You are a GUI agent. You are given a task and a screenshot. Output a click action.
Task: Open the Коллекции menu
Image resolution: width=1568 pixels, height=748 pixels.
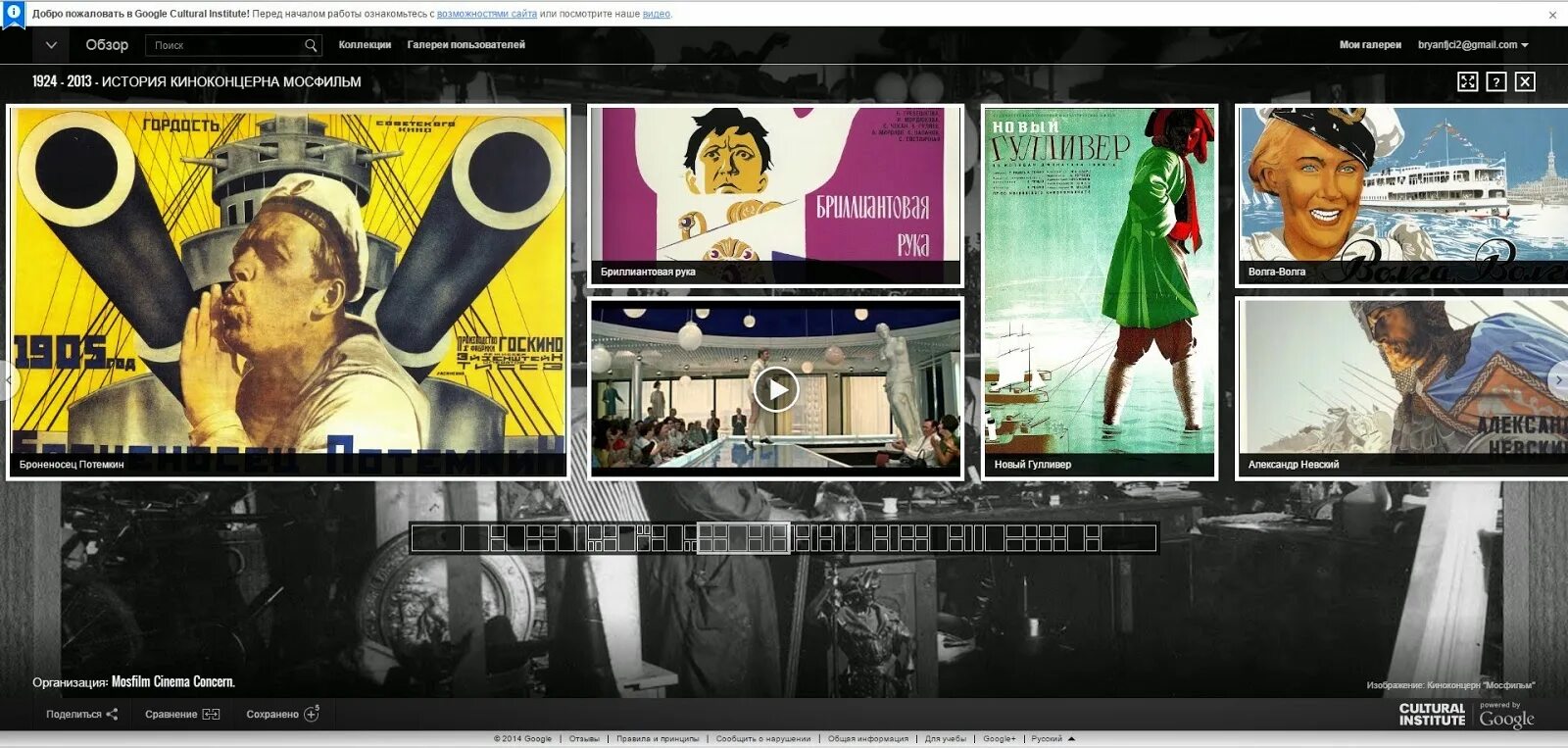click(x=365, y=45)
